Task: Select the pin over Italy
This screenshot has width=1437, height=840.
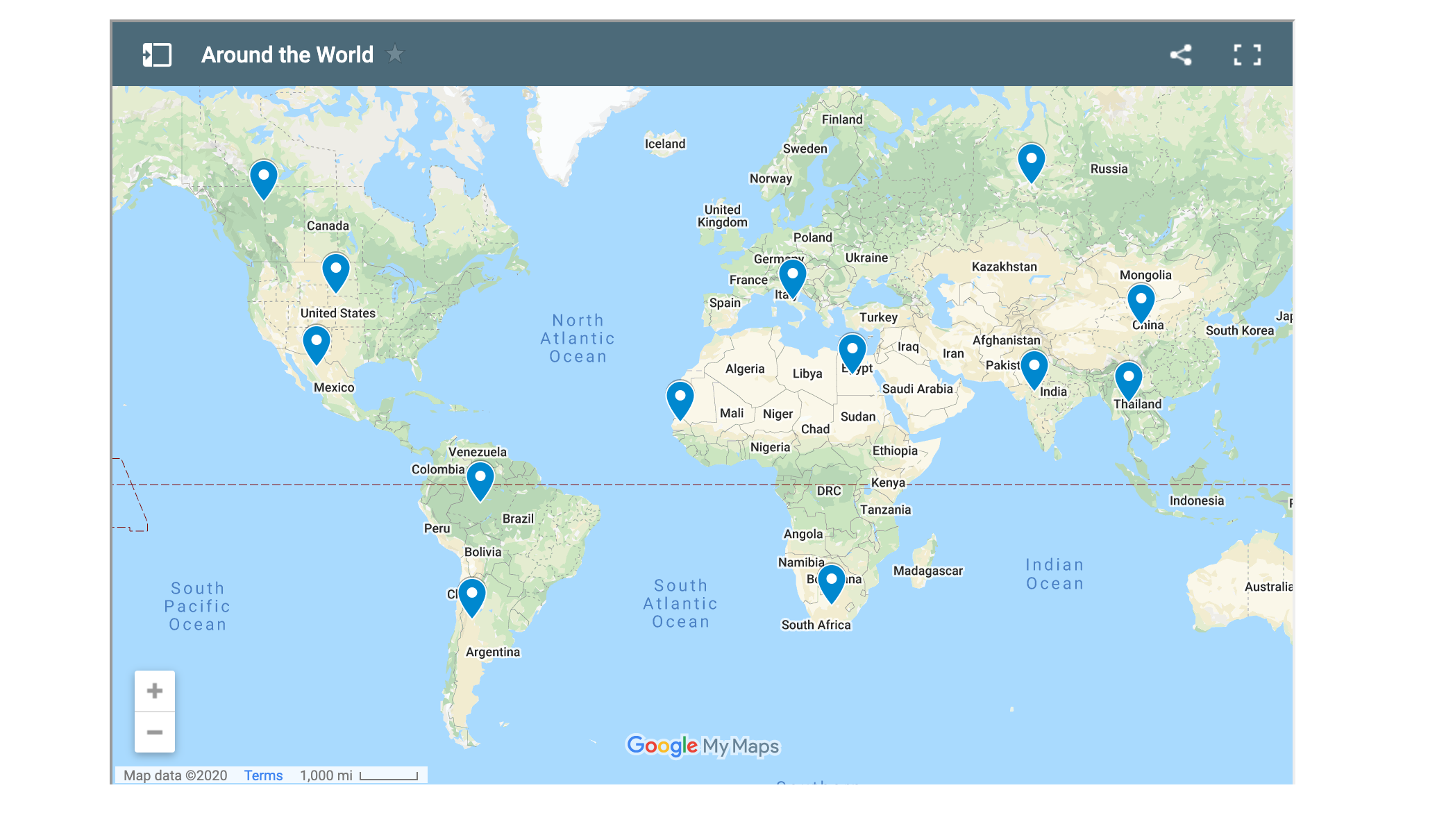Action: [x=792, y=277]
